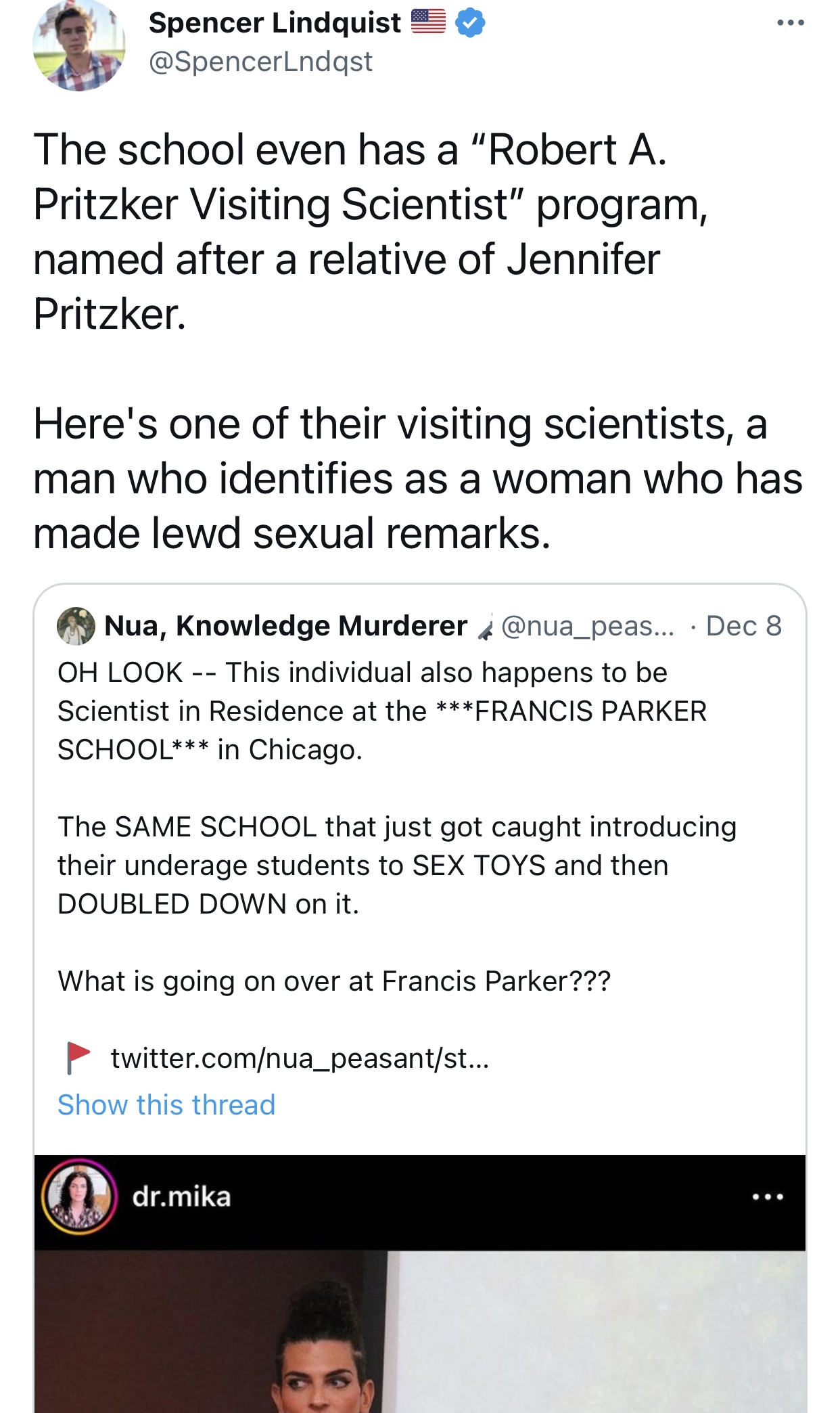Open the tweet's three-dot more options menu
Image resolution: width=840 pixels, height=1413 pixels.
(790, 23)
